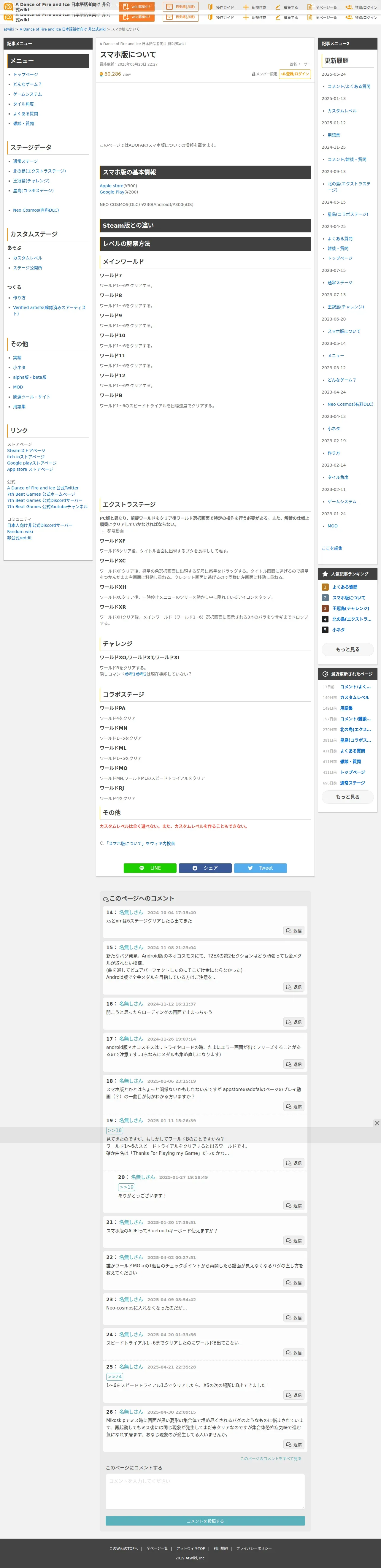Viewport: 381px width, 1568px height.
Task: Reply to comment 25 with 返信
Action: (293, 1395)
